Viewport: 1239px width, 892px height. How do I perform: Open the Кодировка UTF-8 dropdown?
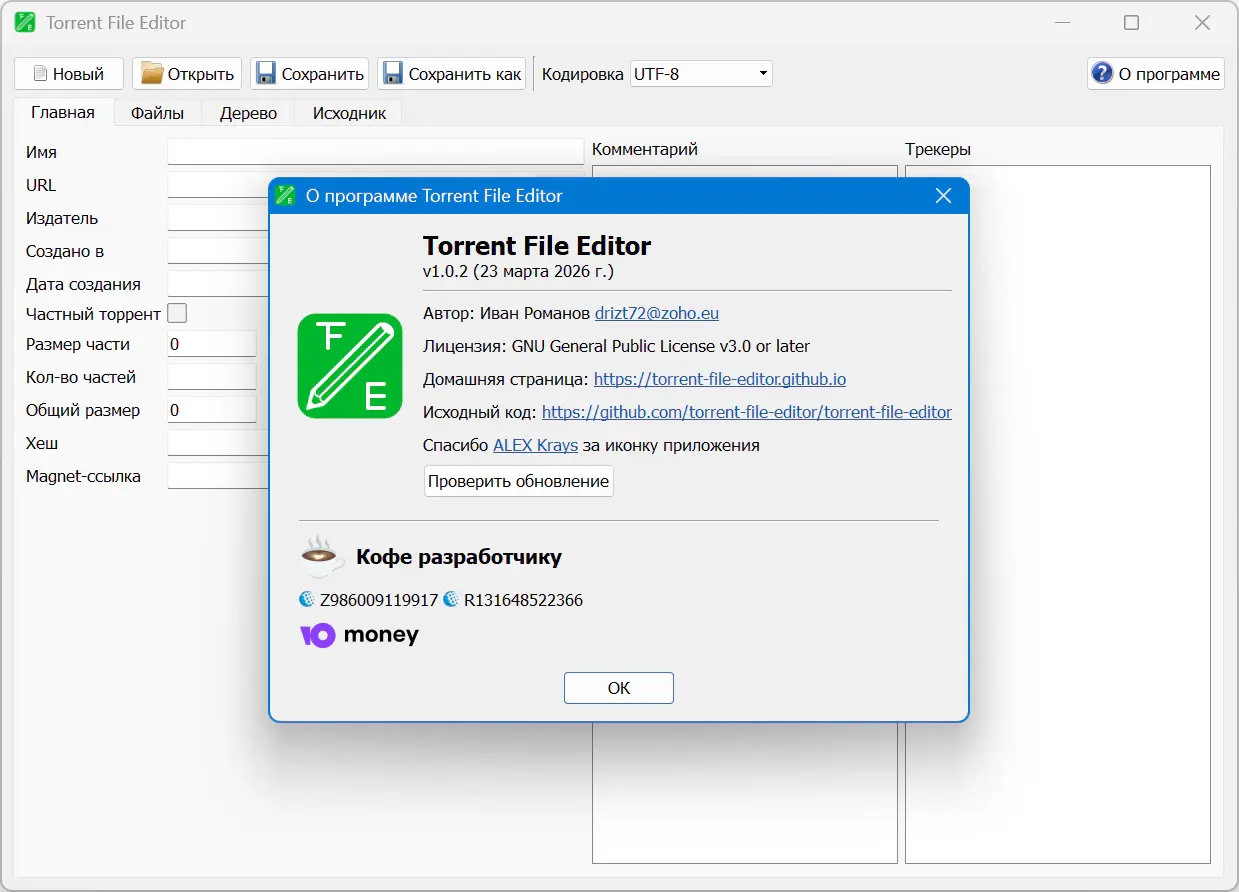[x=701, y=74]
